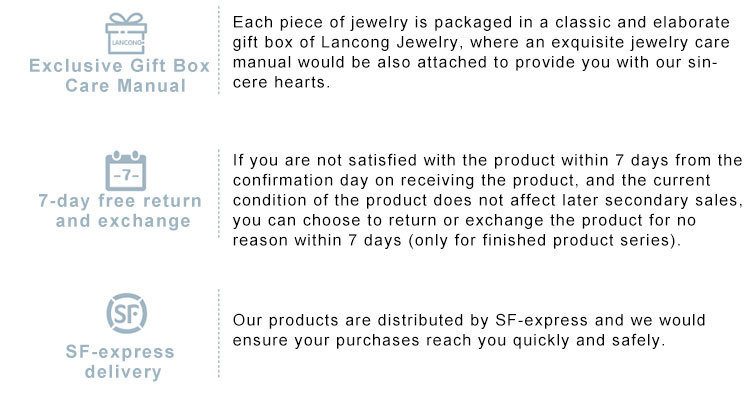Click the Lancong gift box icon
The height and width of the screenshot is (393, 750).
(x=126, y=33)
